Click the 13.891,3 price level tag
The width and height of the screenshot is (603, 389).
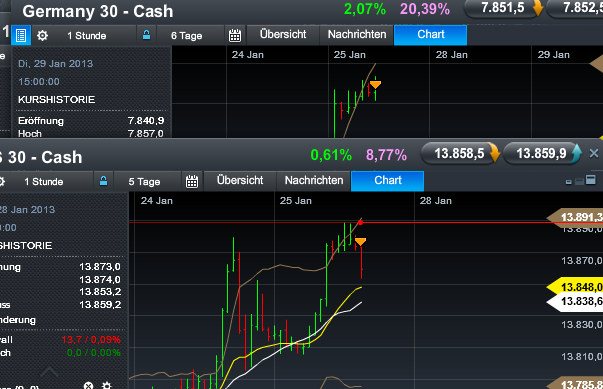[576, 217]
